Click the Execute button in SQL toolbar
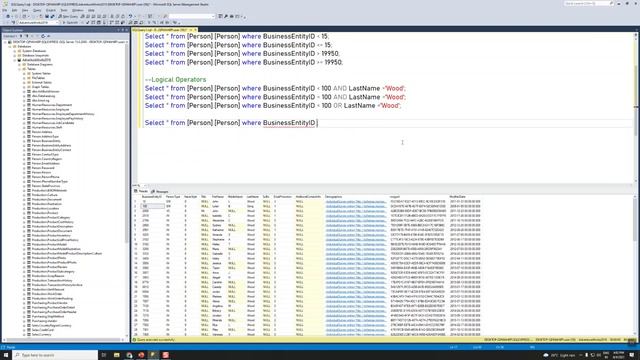Screen dimensions: 640x360 coord(70,23)
